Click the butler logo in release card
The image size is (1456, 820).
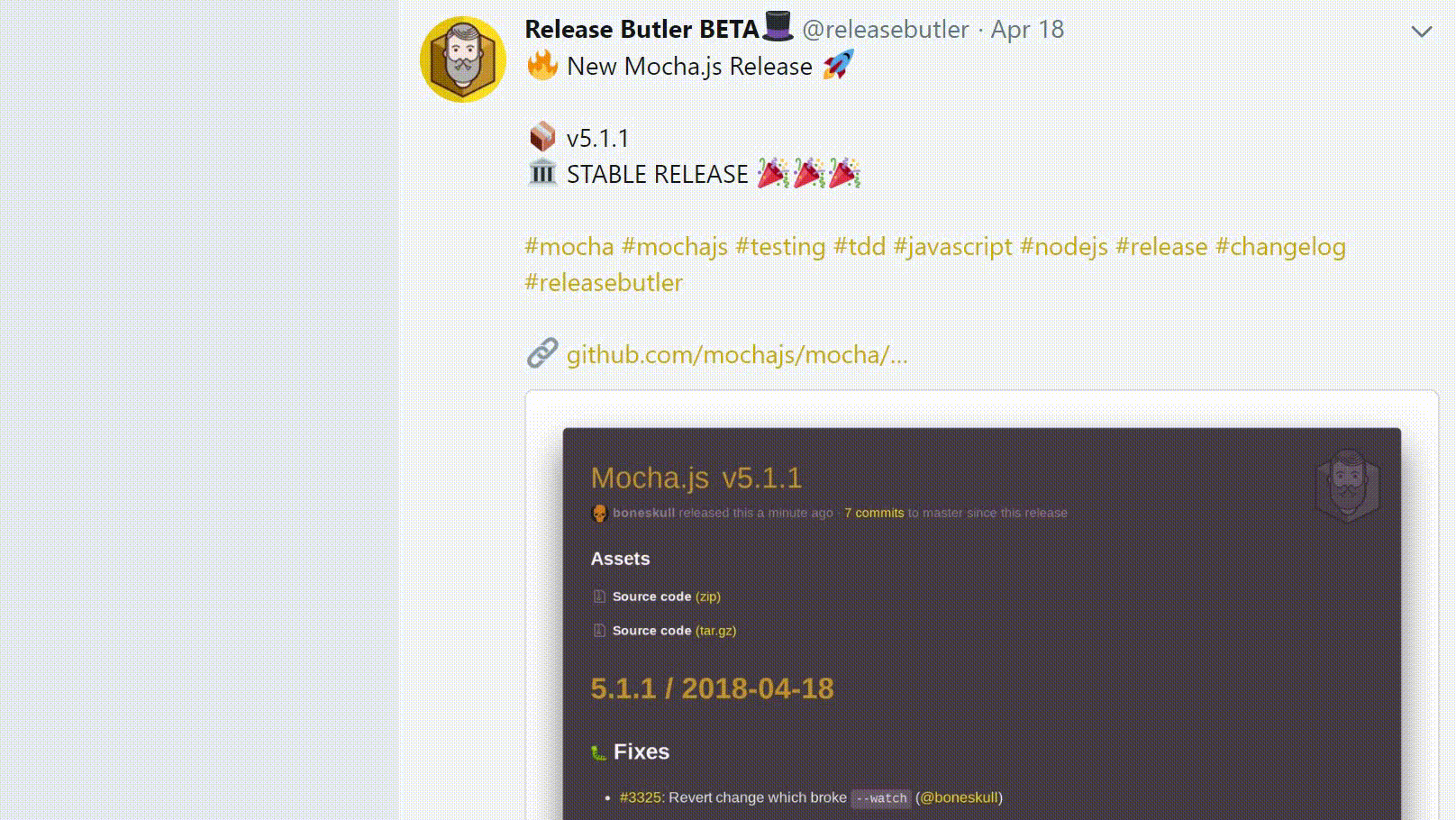1347,487
